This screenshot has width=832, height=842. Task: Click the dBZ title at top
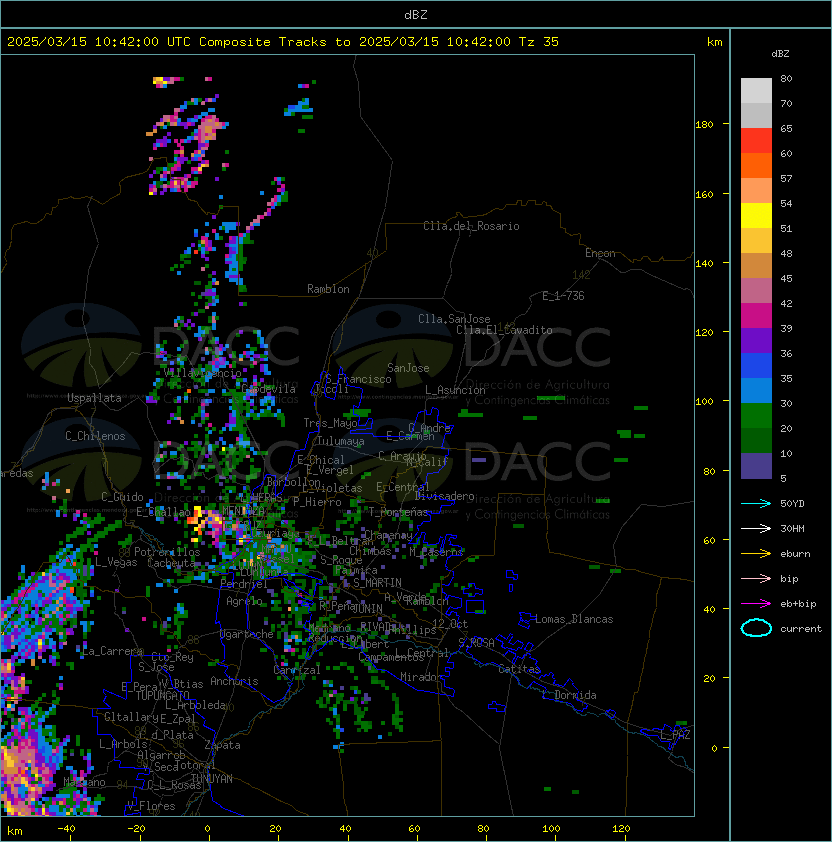coord(416,15)
